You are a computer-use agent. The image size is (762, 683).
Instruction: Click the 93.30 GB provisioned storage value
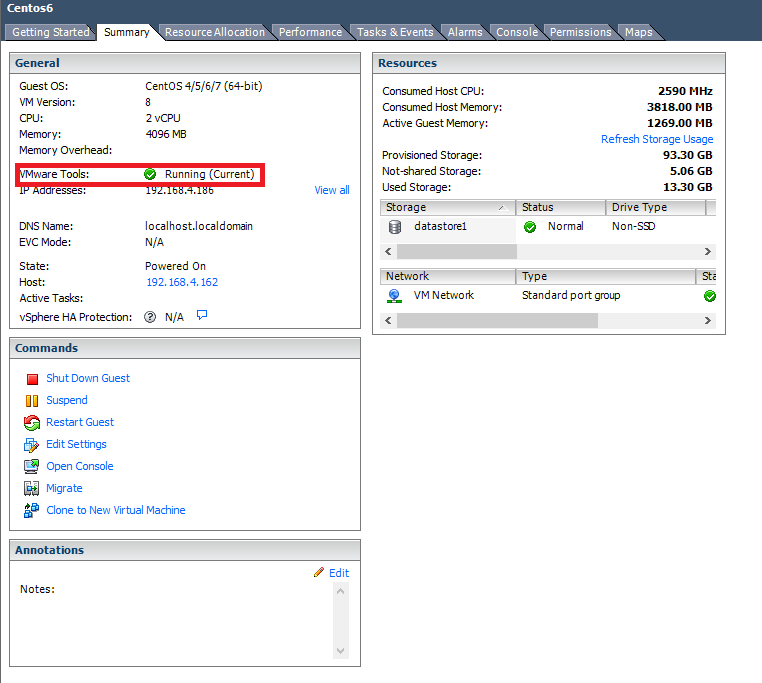point(688,155)
